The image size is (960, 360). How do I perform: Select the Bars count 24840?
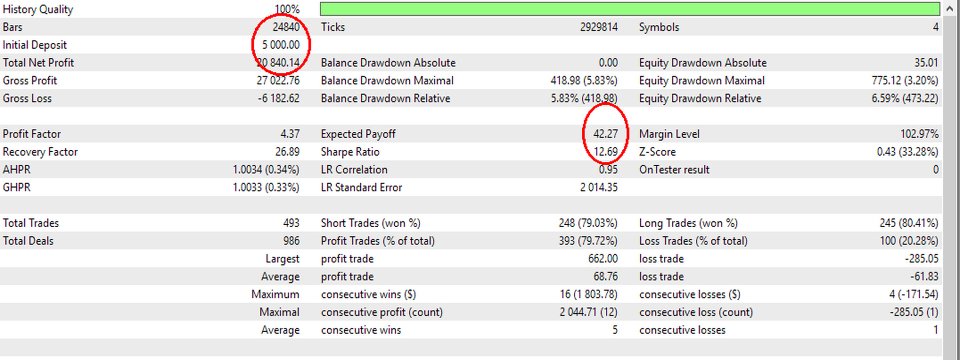pos(286,27)
